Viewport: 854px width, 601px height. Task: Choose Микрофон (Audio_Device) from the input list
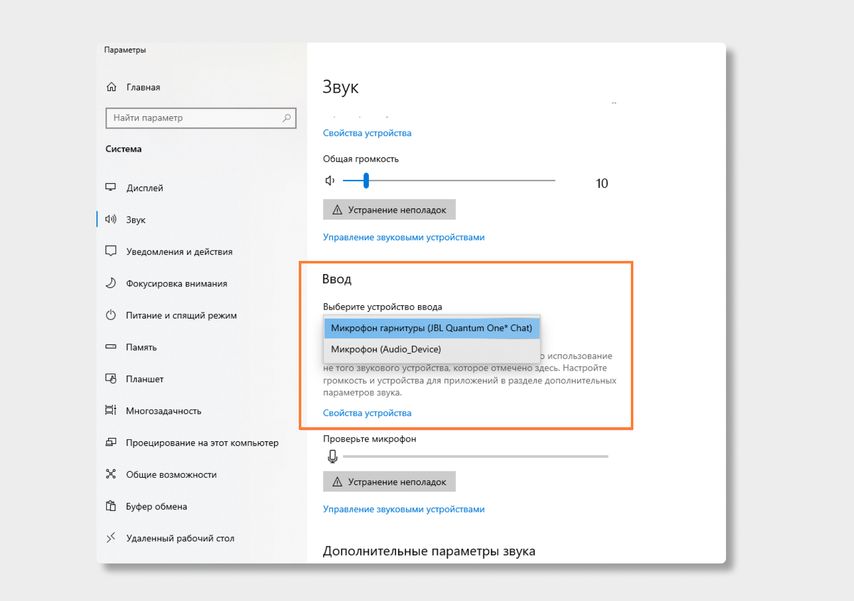point(386,349)
